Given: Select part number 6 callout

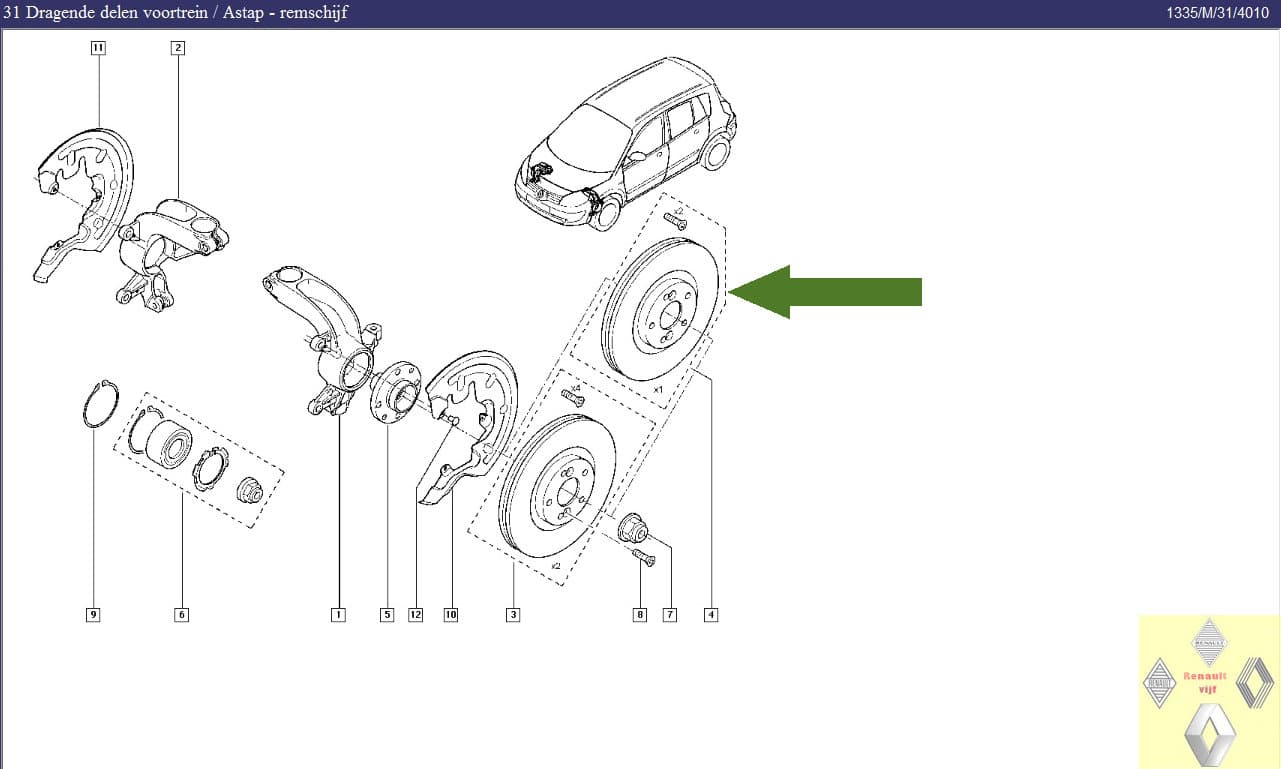Looking at the screenshot, I should click(181, 615).
